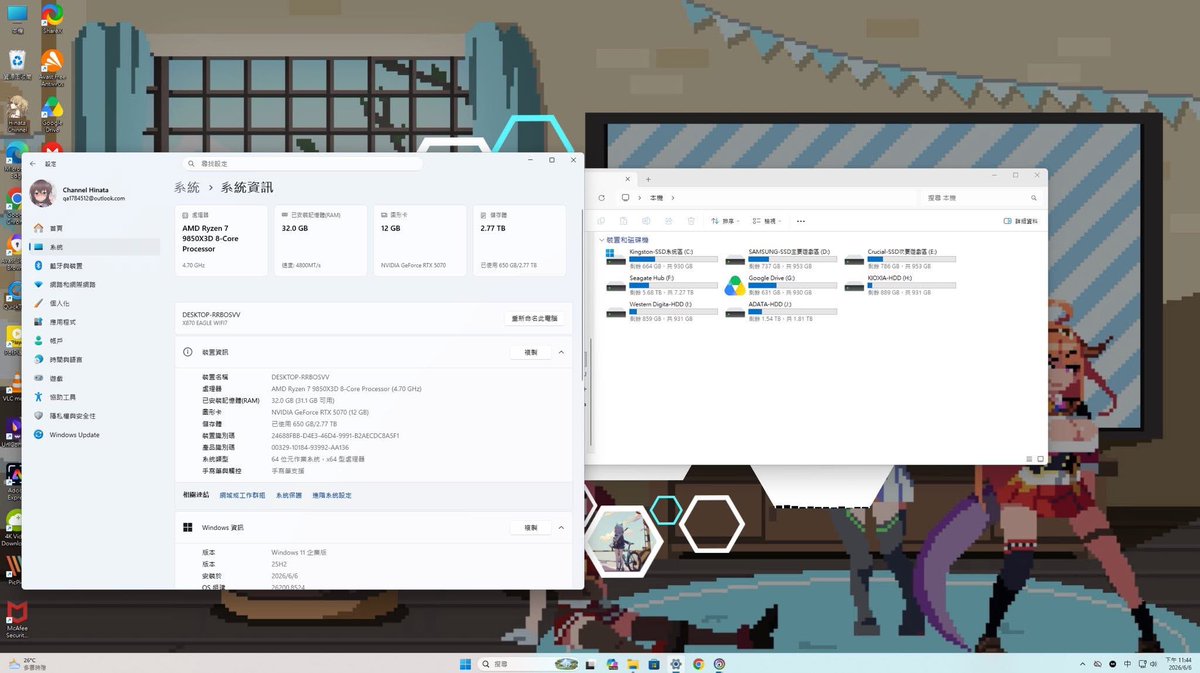
Task: Click the 本機 breadcrumb in File Explorer
Action: (x=656, y=198)
